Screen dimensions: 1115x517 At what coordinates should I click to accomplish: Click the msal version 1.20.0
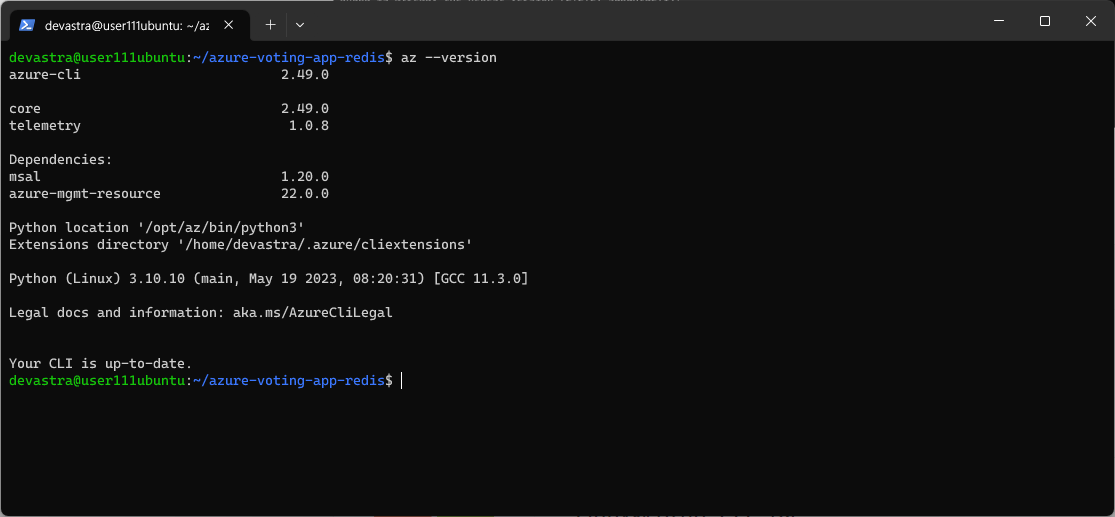click(x=305, y=176)
